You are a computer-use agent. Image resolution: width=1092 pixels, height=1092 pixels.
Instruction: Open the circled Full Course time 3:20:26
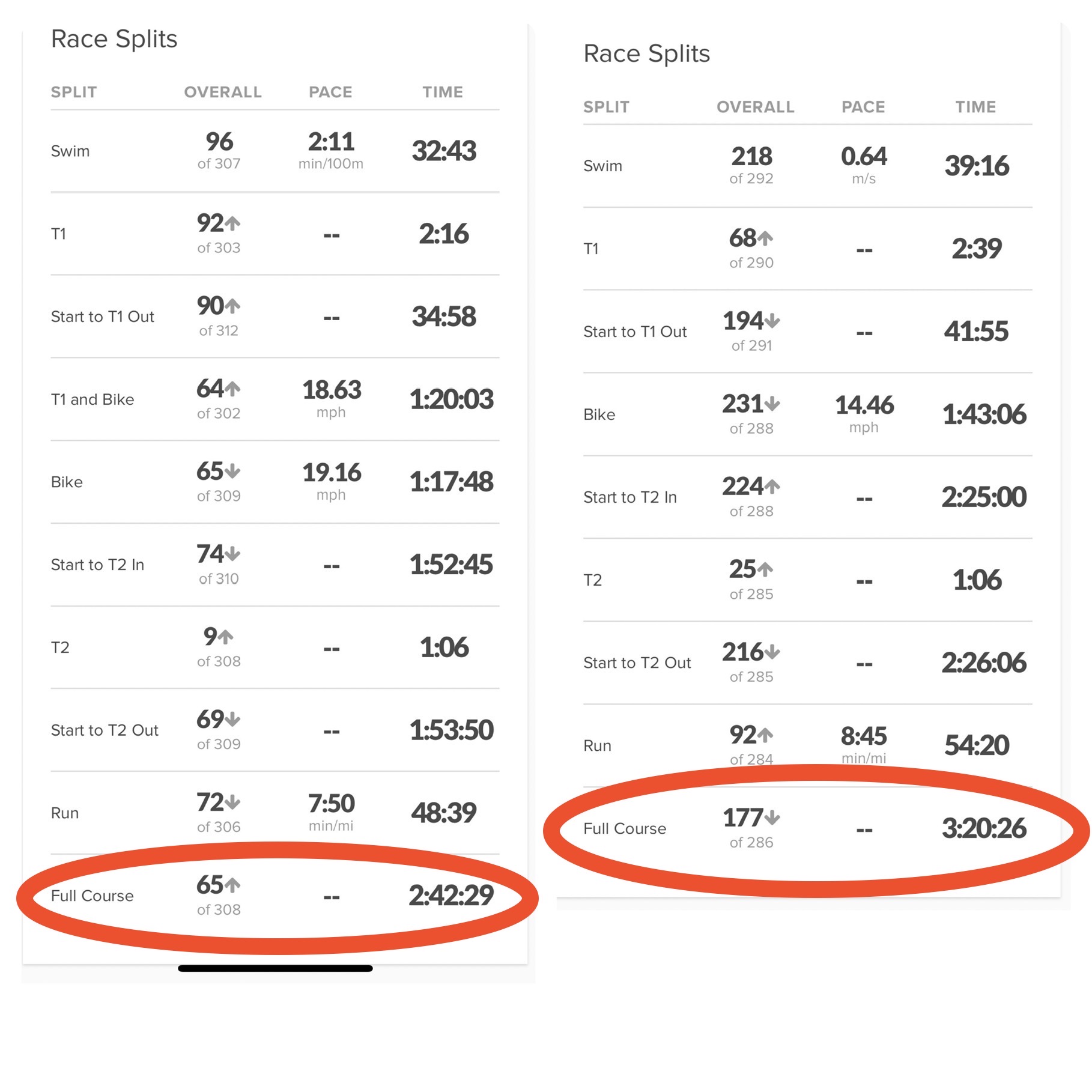coord(984,828)
